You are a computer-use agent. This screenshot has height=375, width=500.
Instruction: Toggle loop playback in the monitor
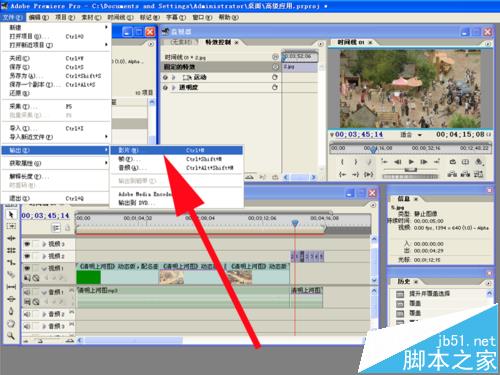tap(452, 162)
